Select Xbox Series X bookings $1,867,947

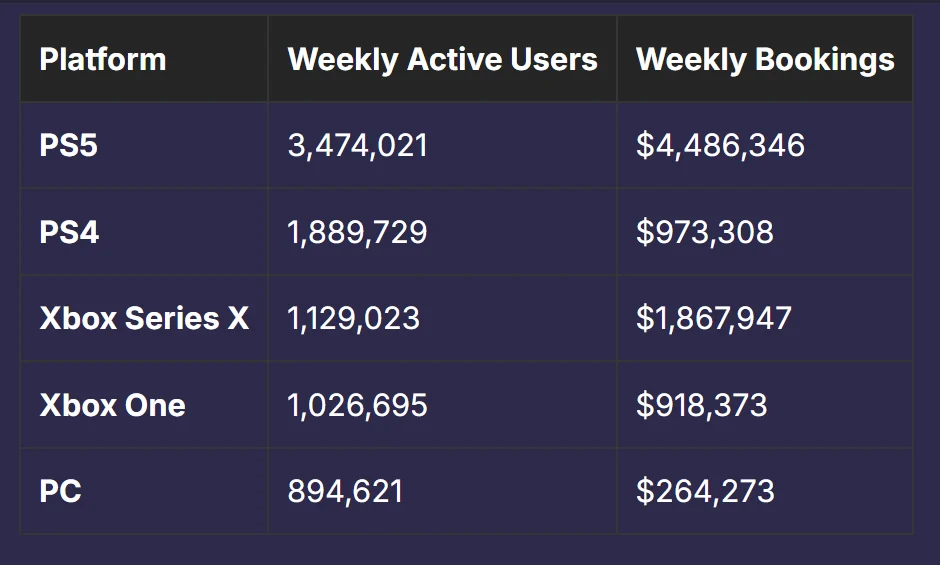[x=713, y=318]
